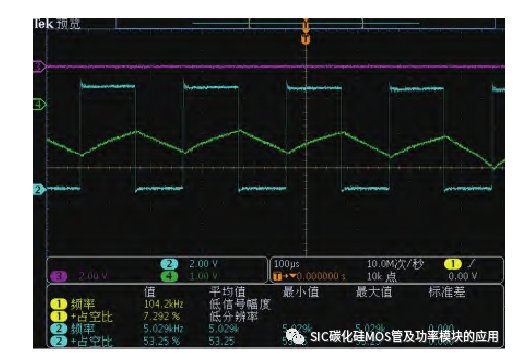Click the 值 column header
The width and height of the screenshot is (516, 360).
click(150, 292)
